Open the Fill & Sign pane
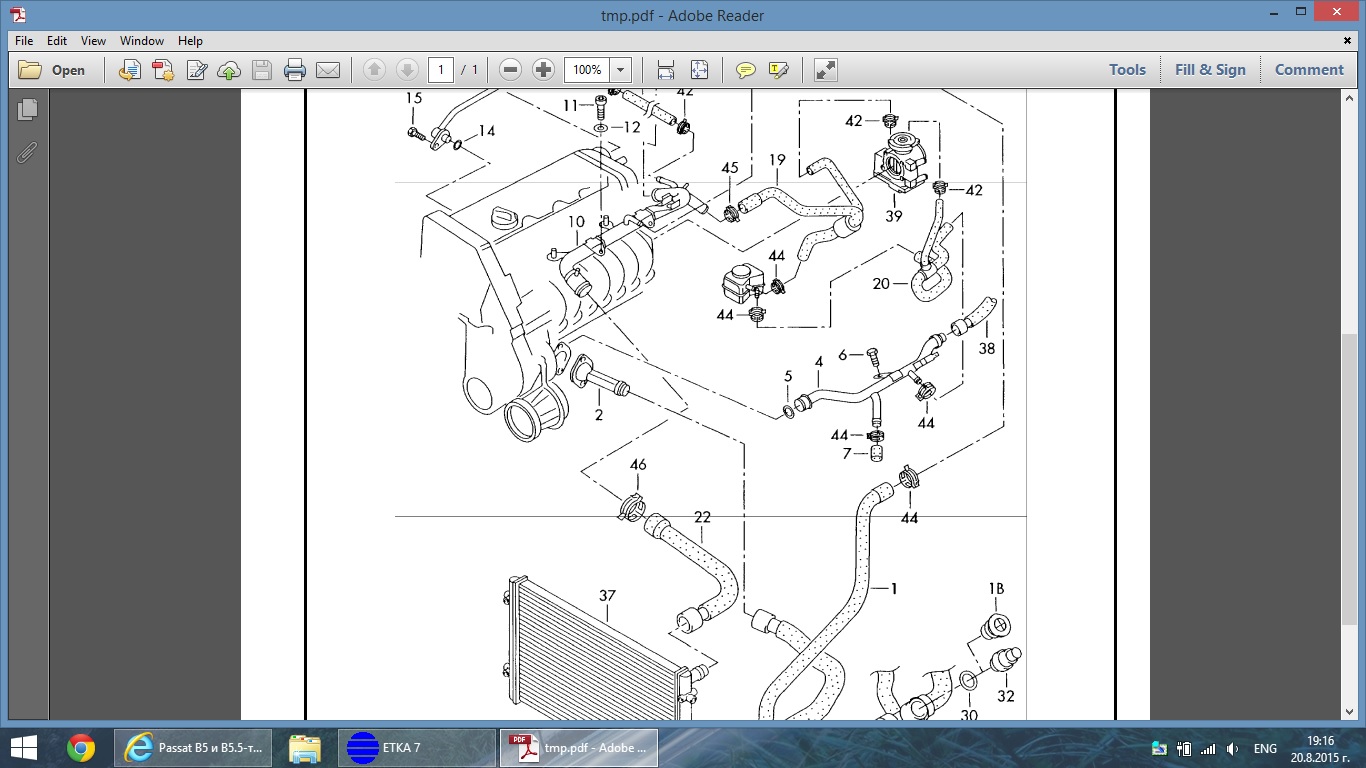Screen dimensions: 1366x768 (1210, 70)
